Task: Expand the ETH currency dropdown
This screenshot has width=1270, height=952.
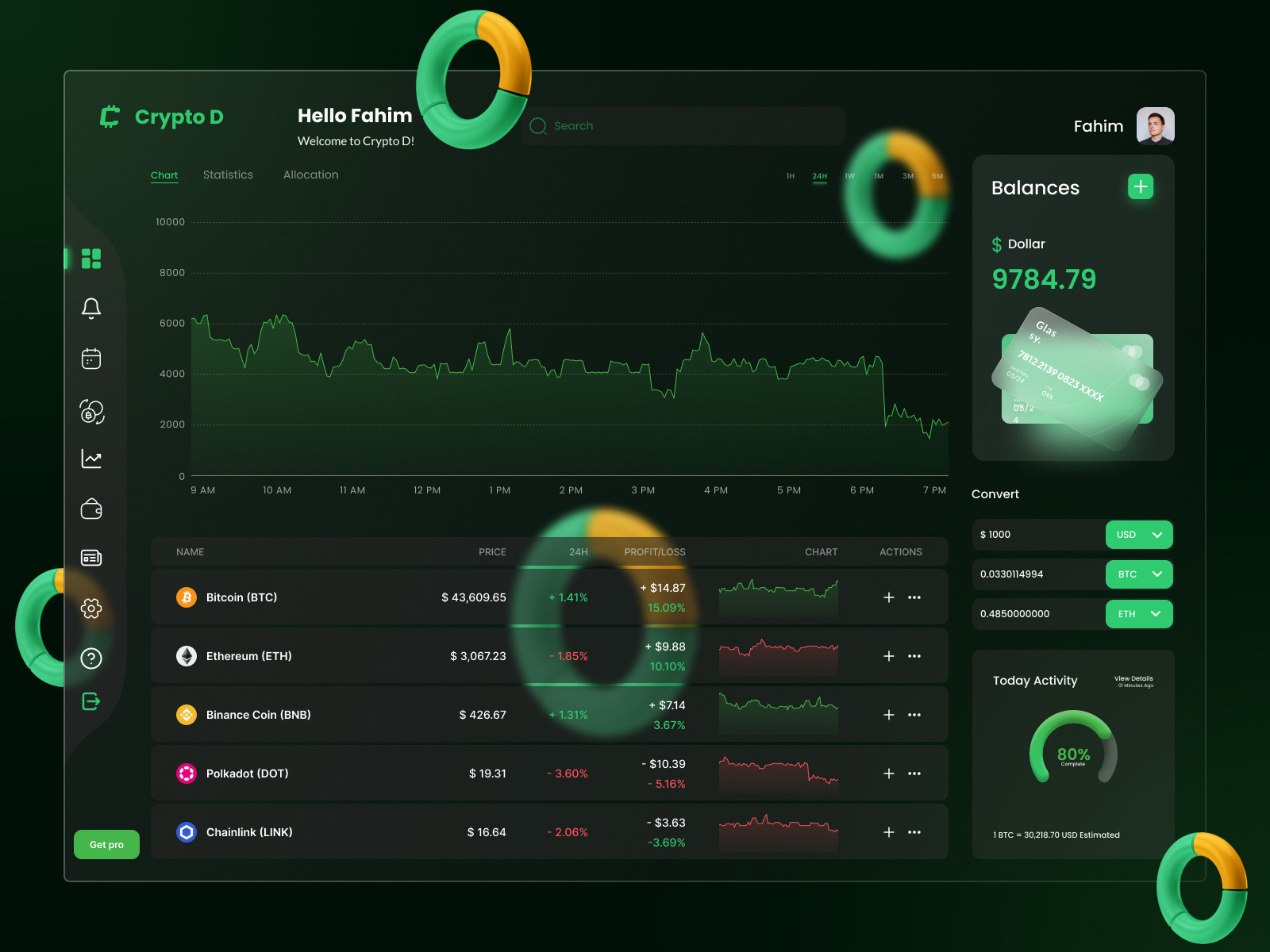Action: (1139, 614)
